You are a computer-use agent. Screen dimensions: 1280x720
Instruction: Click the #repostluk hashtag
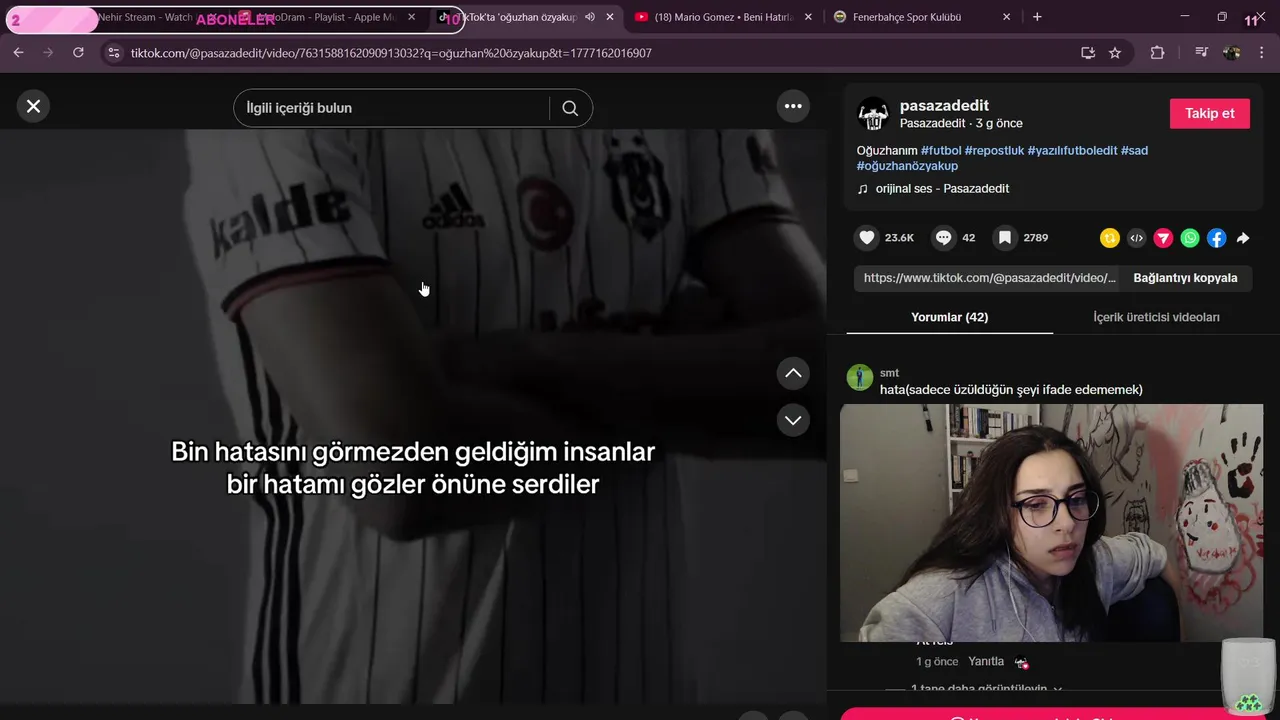[994, 151]
